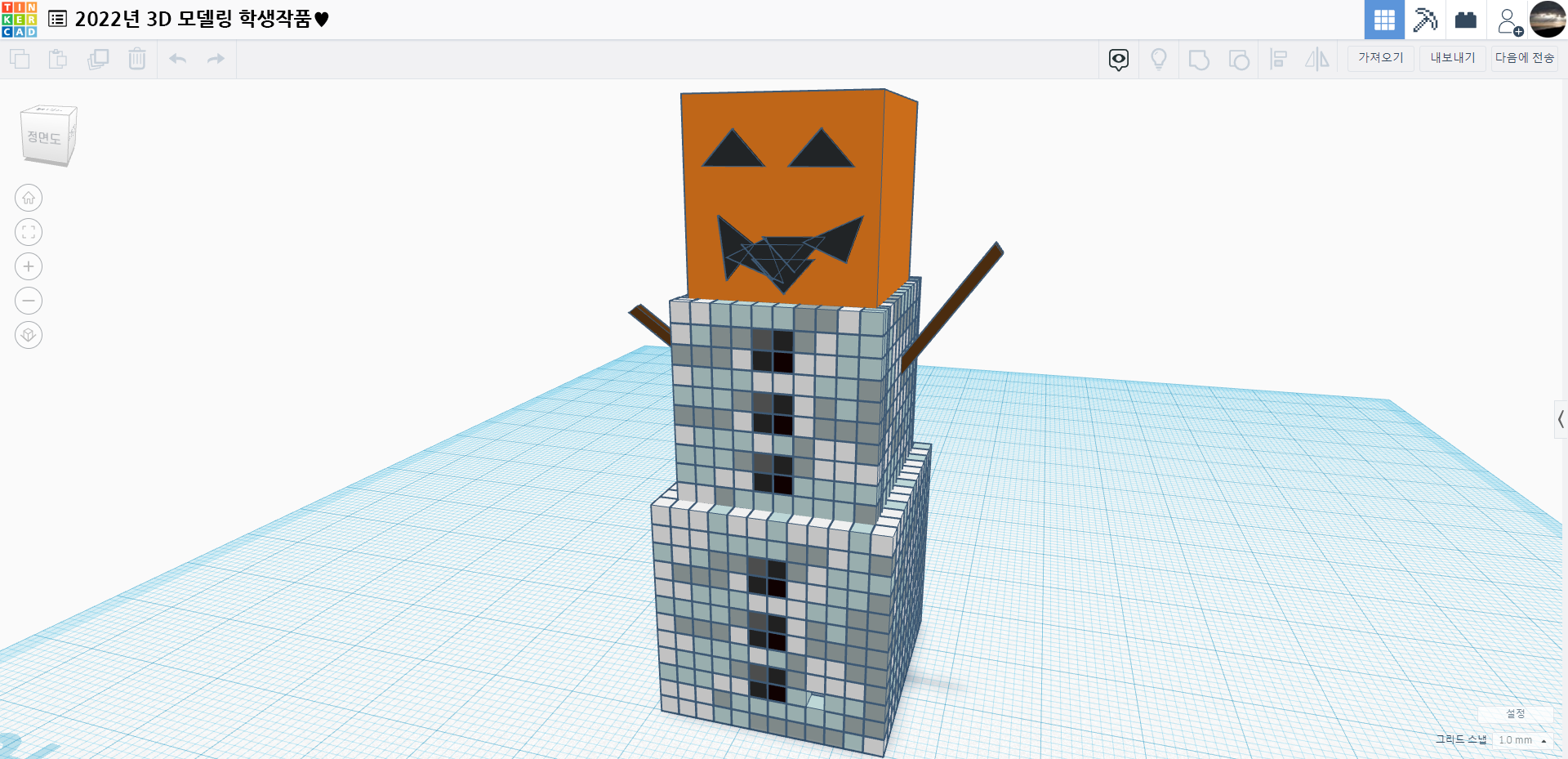This screenshot has width=1568, height=759.
Task: Open the Tinkercad logo home link
Action: (x=20, y=20)
